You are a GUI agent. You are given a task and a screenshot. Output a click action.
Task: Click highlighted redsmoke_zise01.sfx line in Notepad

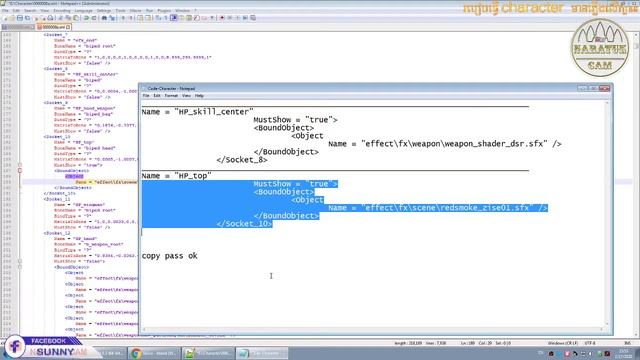coord(438,208)
